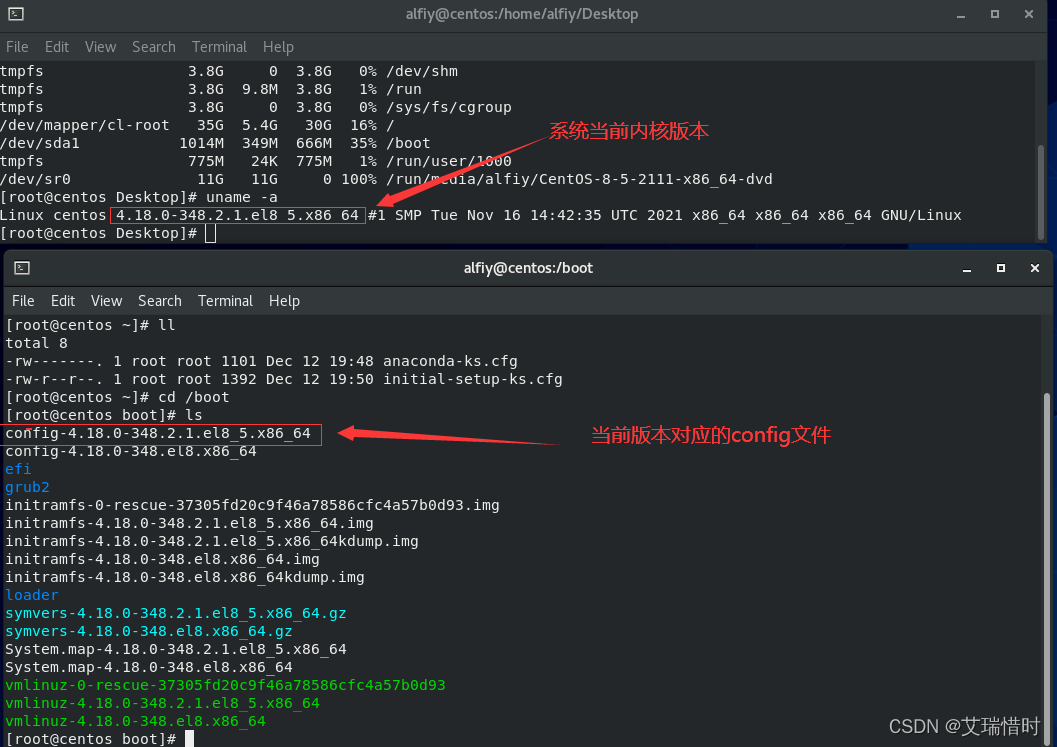Click initramfs-4.18.0-348.2.1.el8_5.x86_64kdump.img entry

[x=212, y=541]
